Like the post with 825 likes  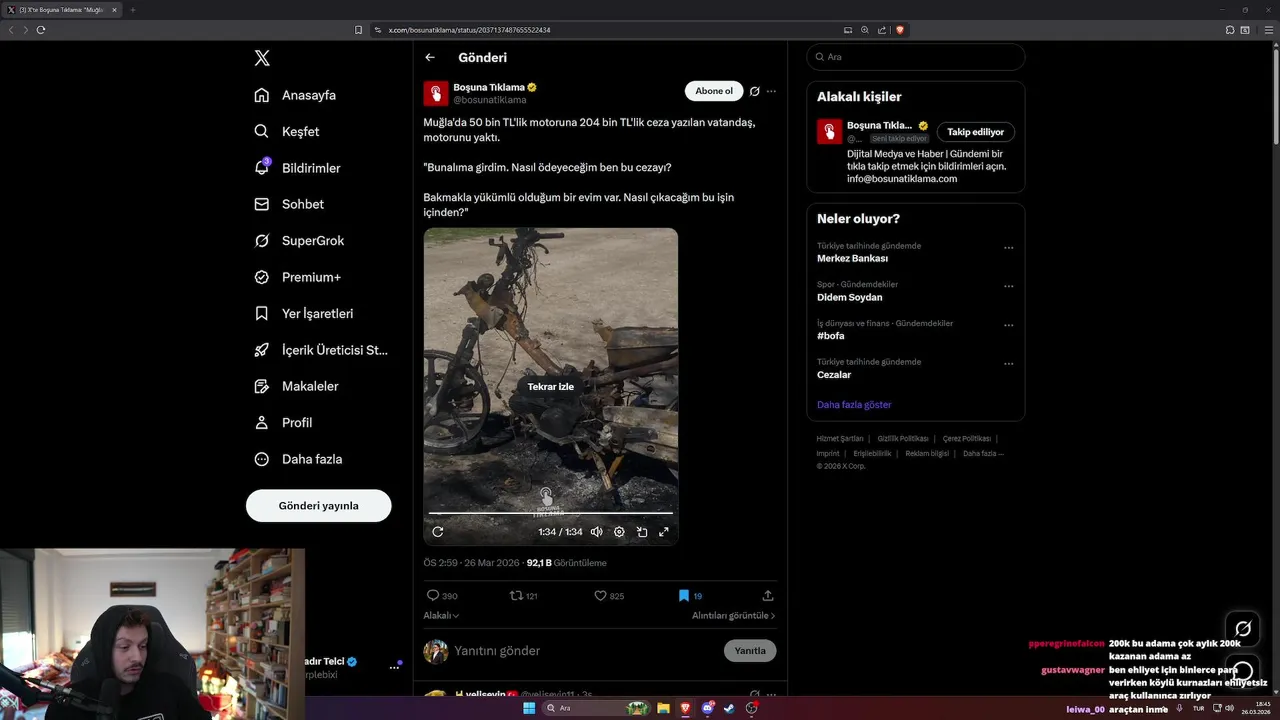pos(609,595)
